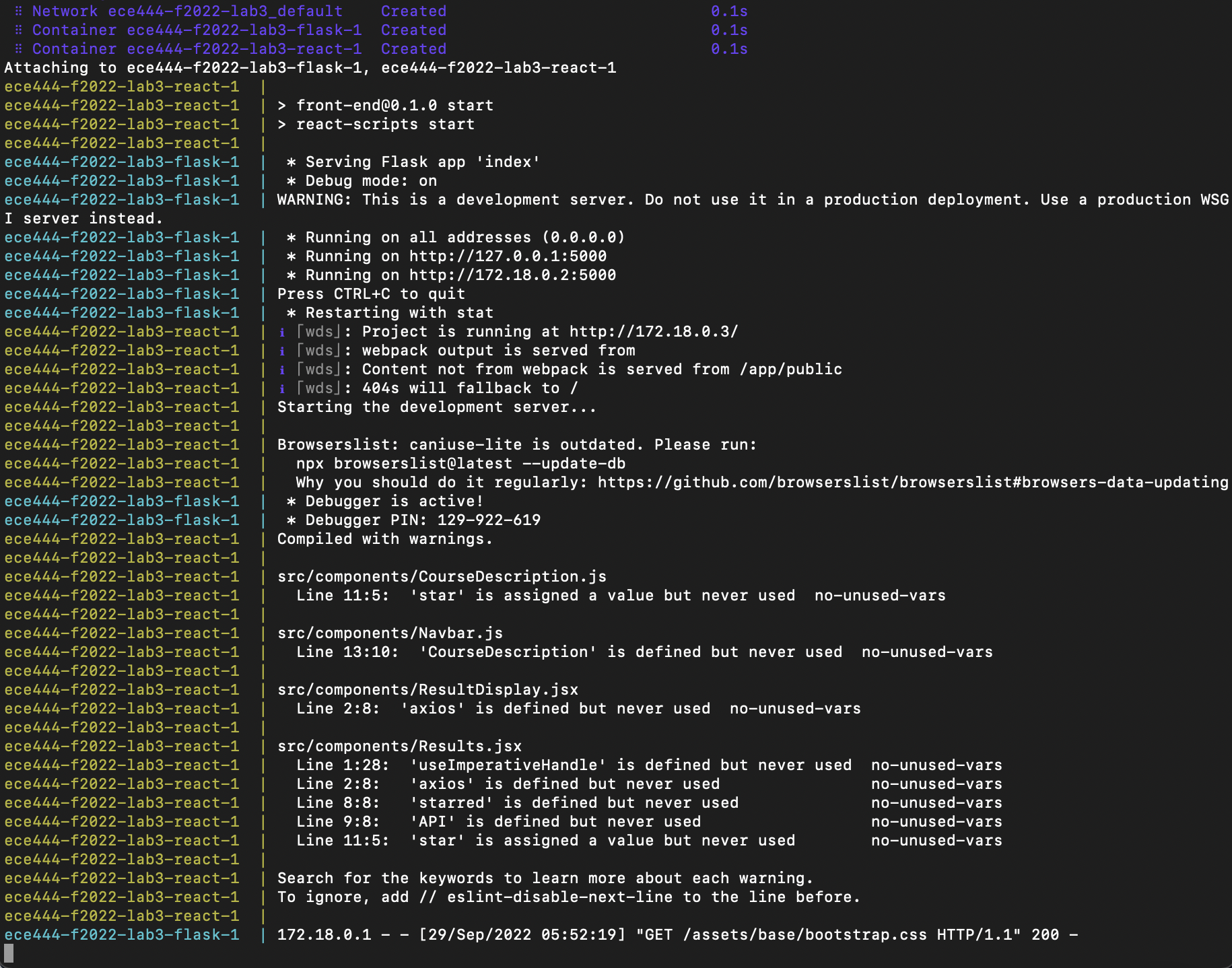Screen dimensions: 1232x968
Task: Click the terminal cursor block at bottom
Action: pos(9,953)
